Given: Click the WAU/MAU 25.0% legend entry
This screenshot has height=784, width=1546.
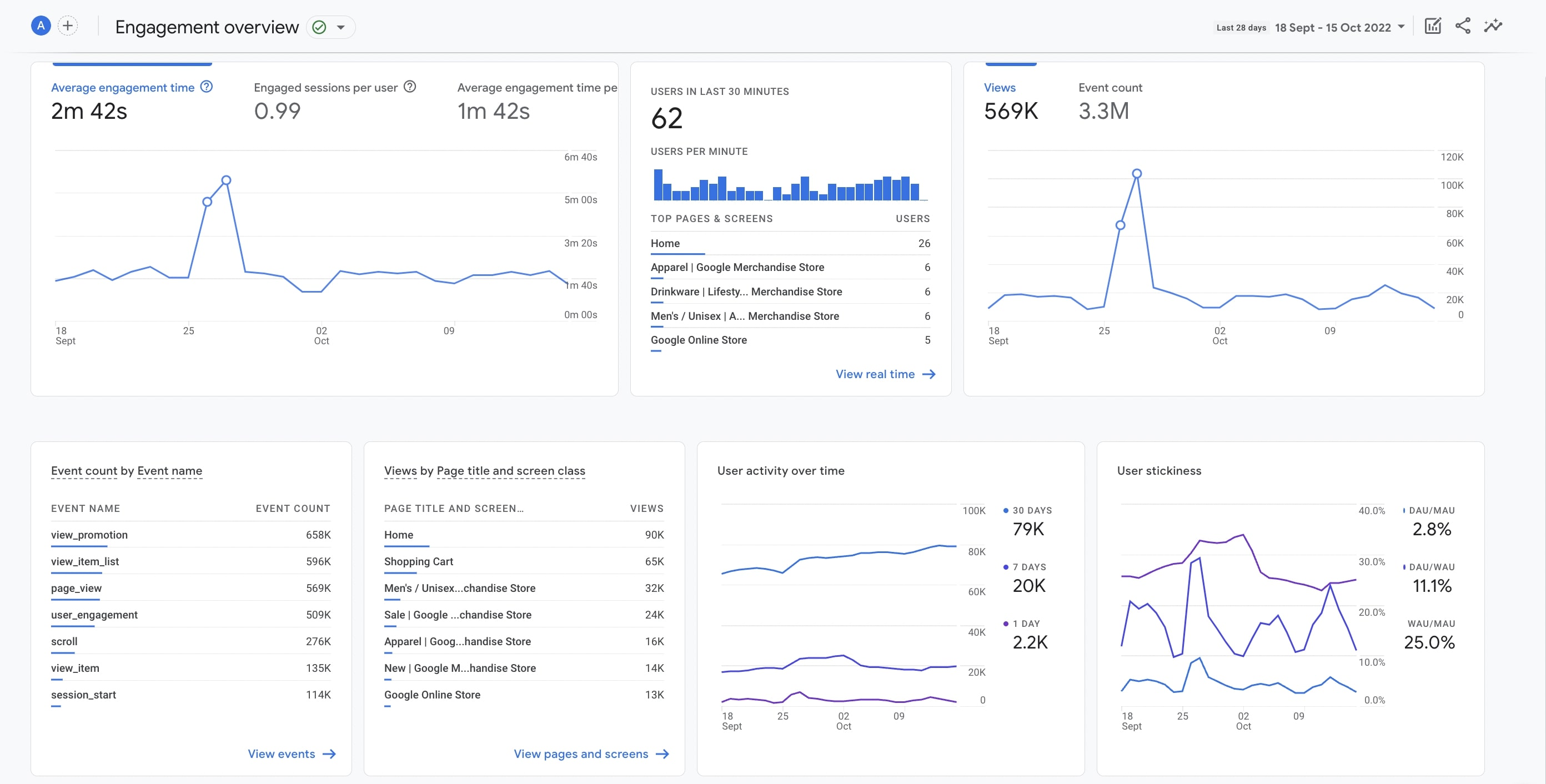Looking at the screenshot, I should 1429,634.
